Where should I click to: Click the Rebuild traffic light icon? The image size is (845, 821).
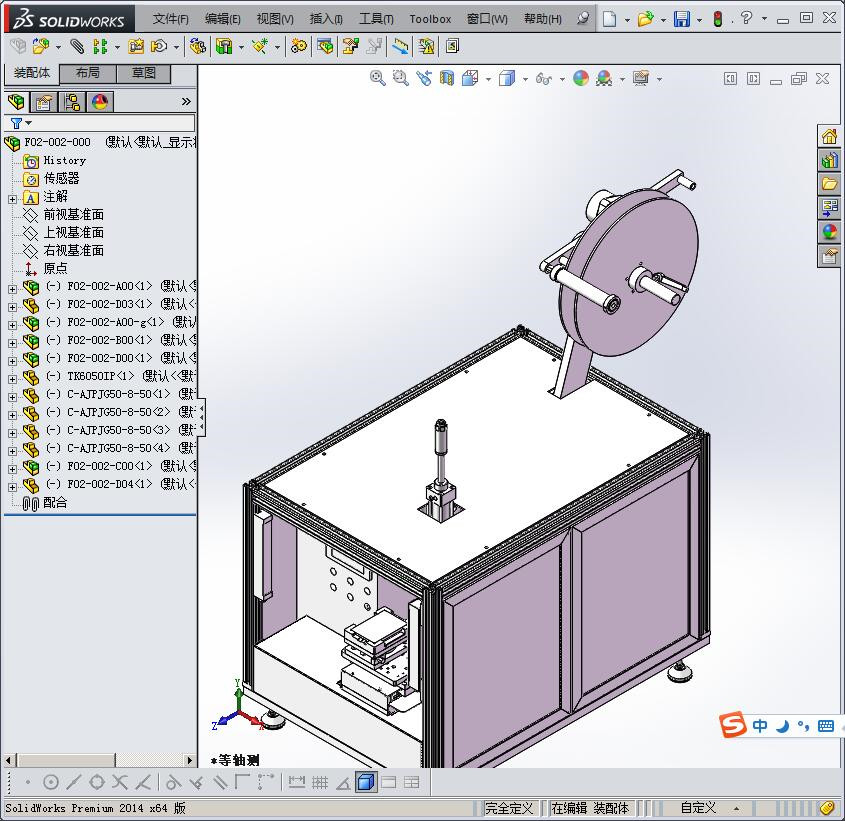click(x=718, y=19)
